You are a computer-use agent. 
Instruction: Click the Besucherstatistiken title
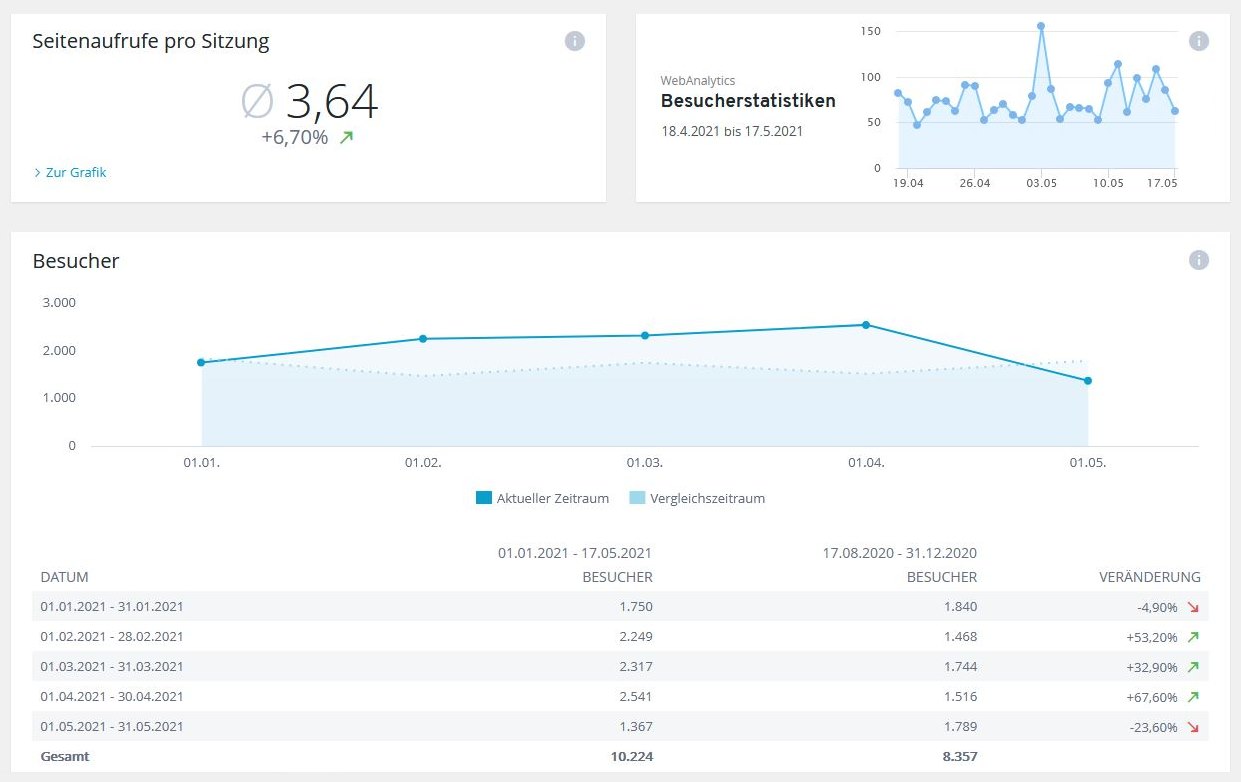coord(748,101)
